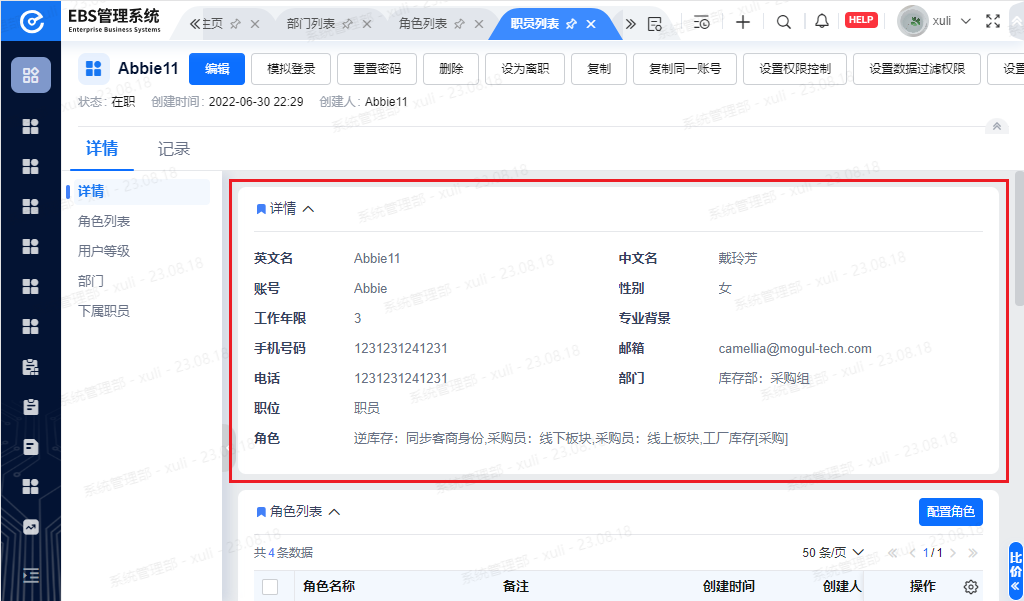Open the xuli user account dropdown

coord(935,21)
